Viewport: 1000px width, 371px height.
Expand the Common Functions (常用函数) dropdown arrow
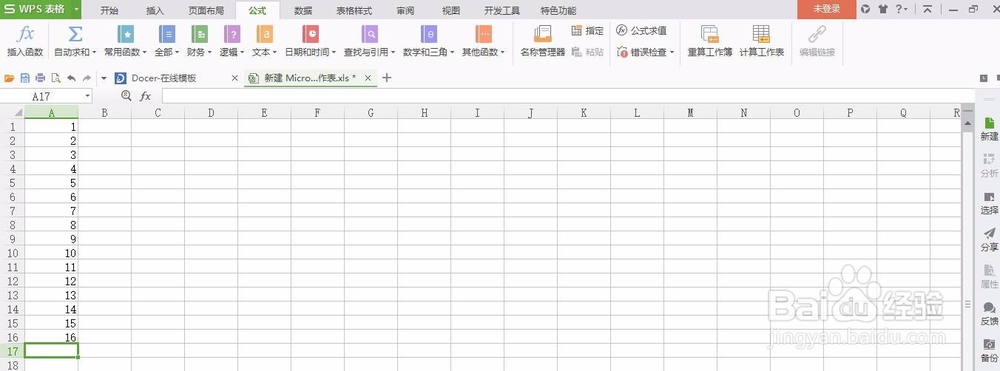click(x=145, y=53)
